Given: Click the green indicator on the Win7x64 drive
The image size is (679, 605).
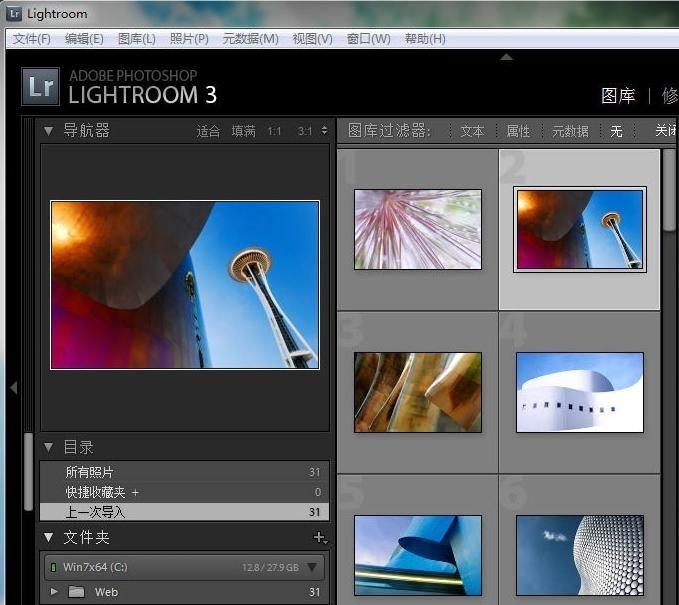Looking at the screenshot, I should click(53, 568).
